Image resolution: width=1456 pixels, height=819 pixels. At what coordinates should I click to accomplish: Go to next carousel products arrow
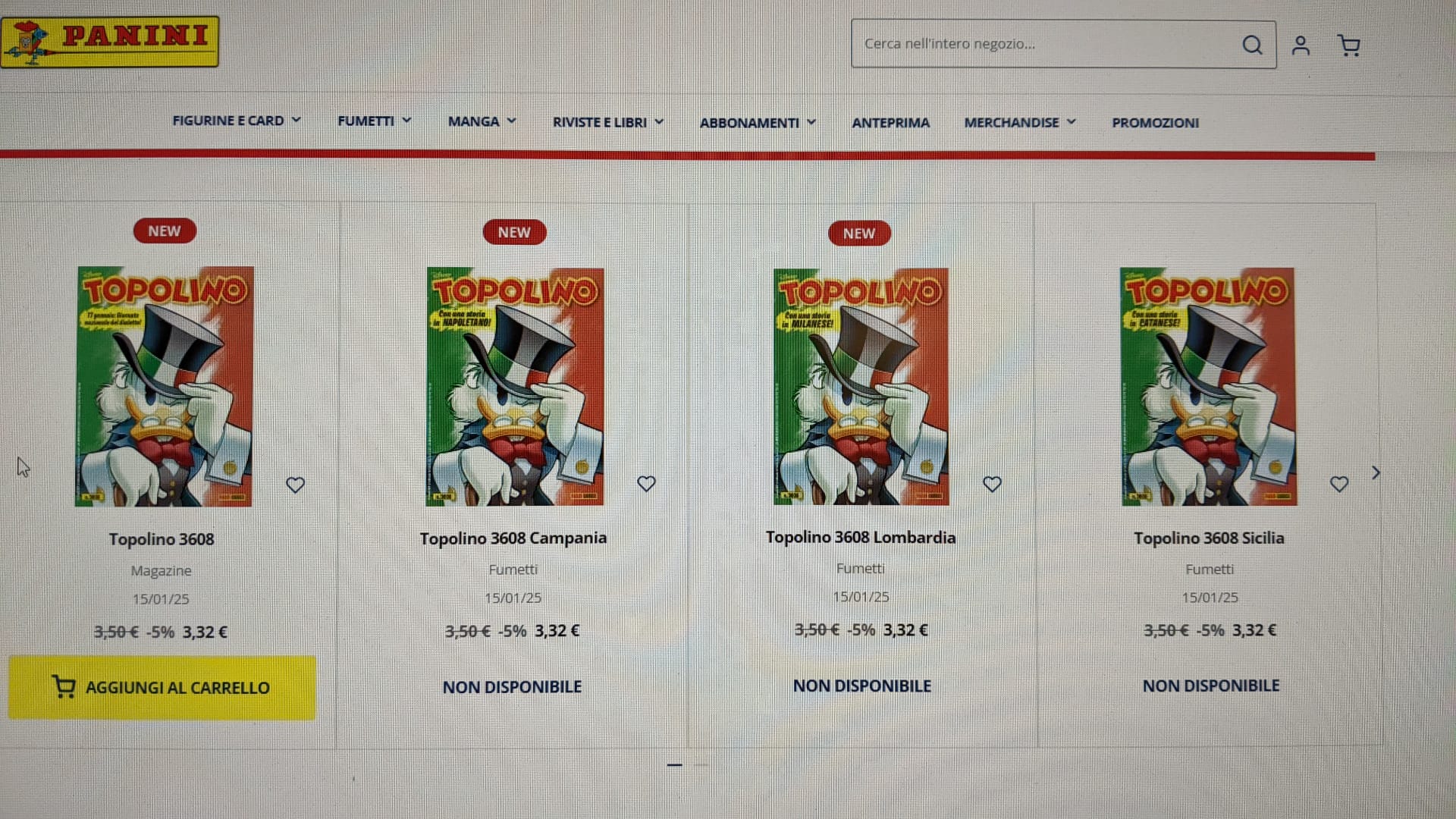[x=1376, y=472]
